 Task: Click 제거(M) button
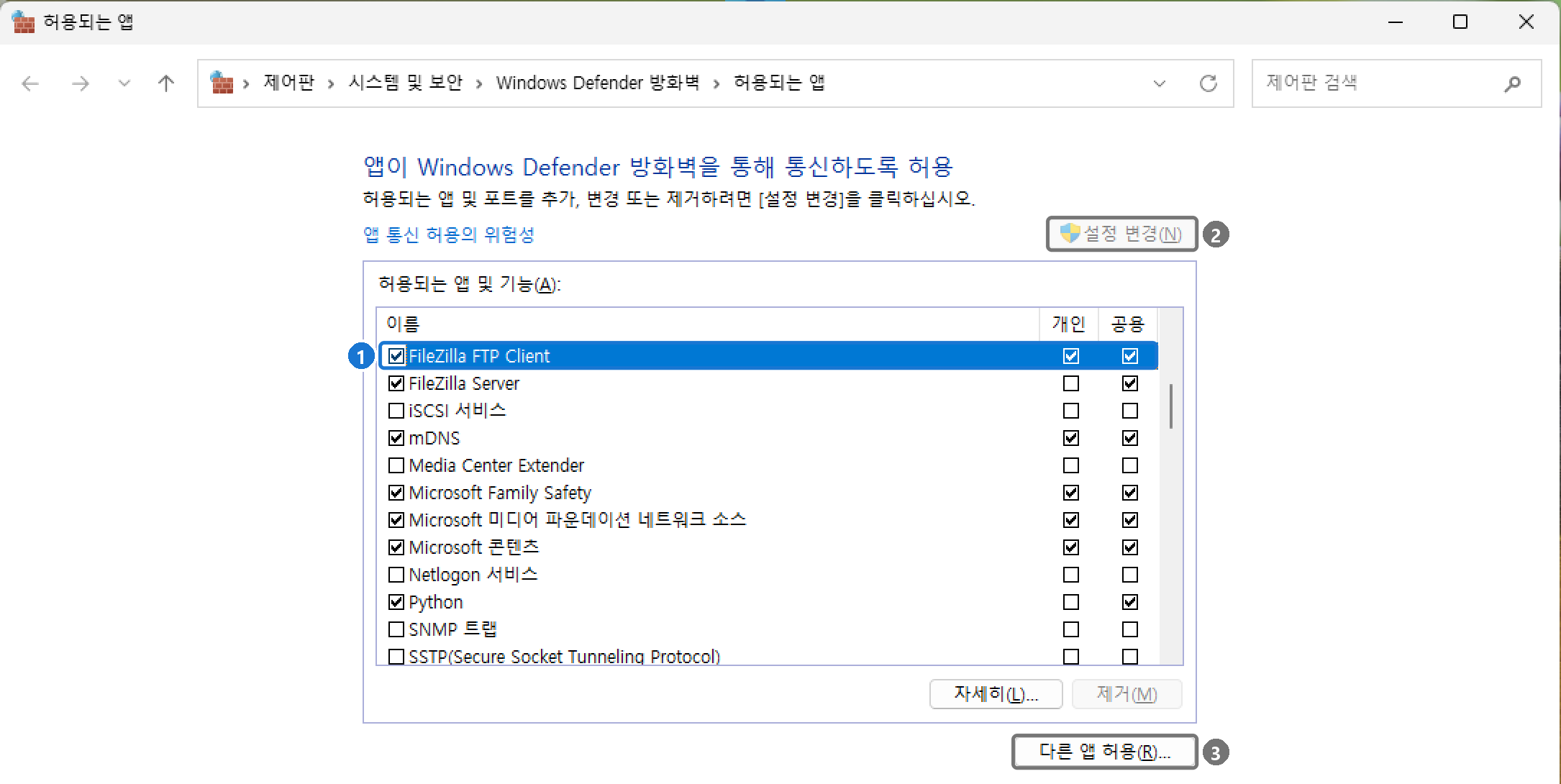1127,694
